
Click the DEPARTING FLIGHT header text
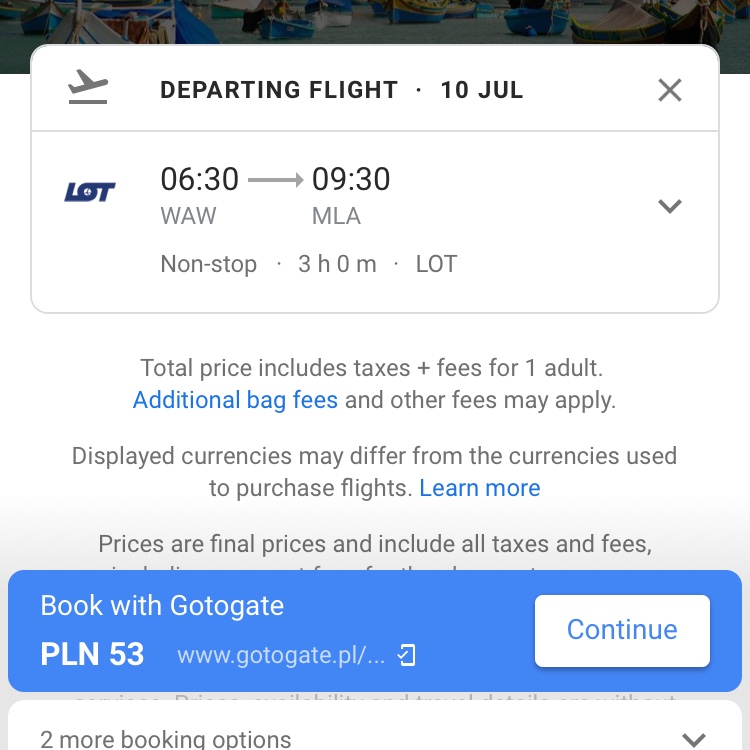279,90
